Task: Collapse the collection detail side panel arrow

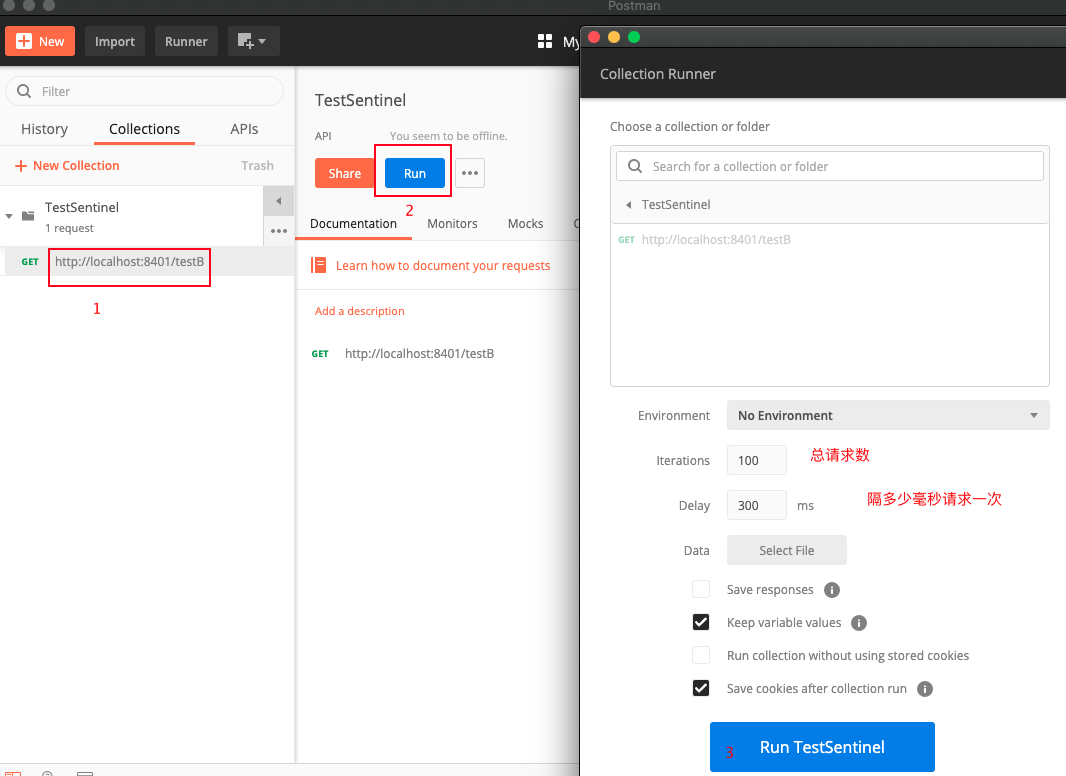Action: click(x=279, y=201)
